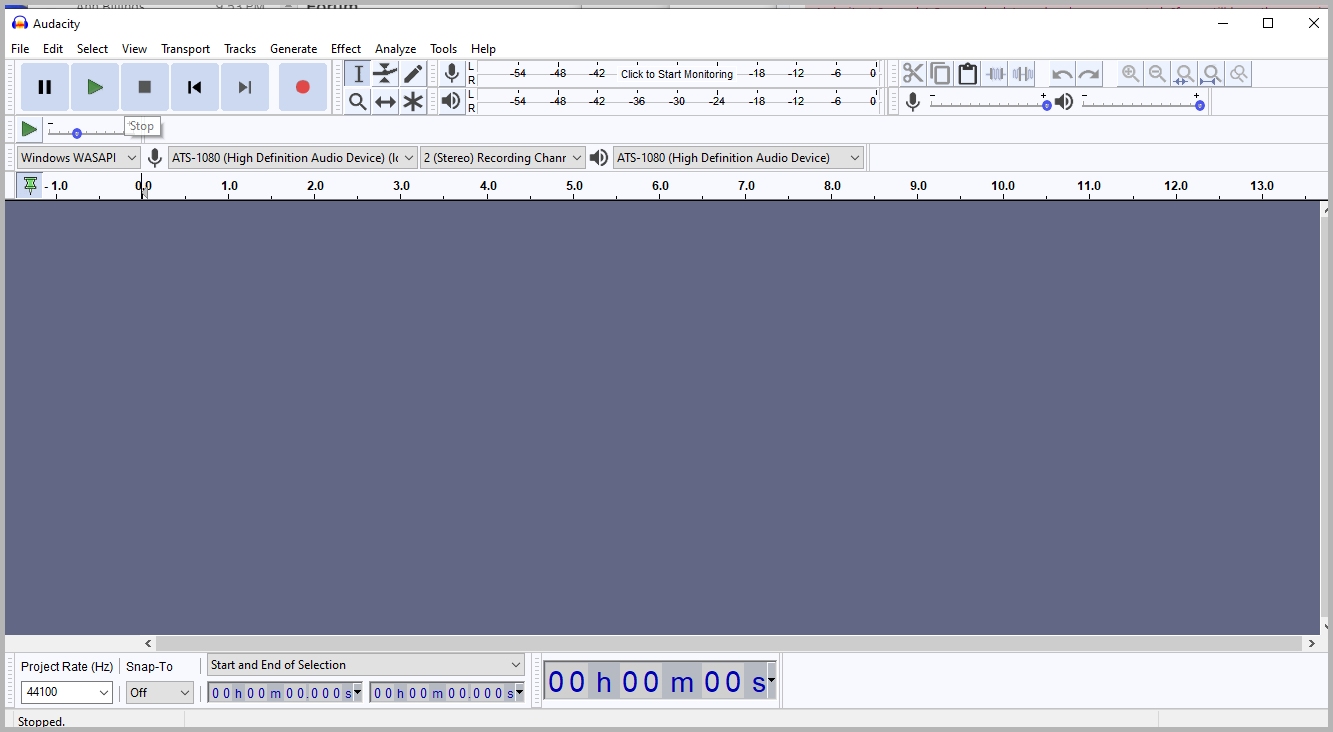Viewport: 1333px width, 732px height.
Task: Open the View menu
Action: (134, 49)
